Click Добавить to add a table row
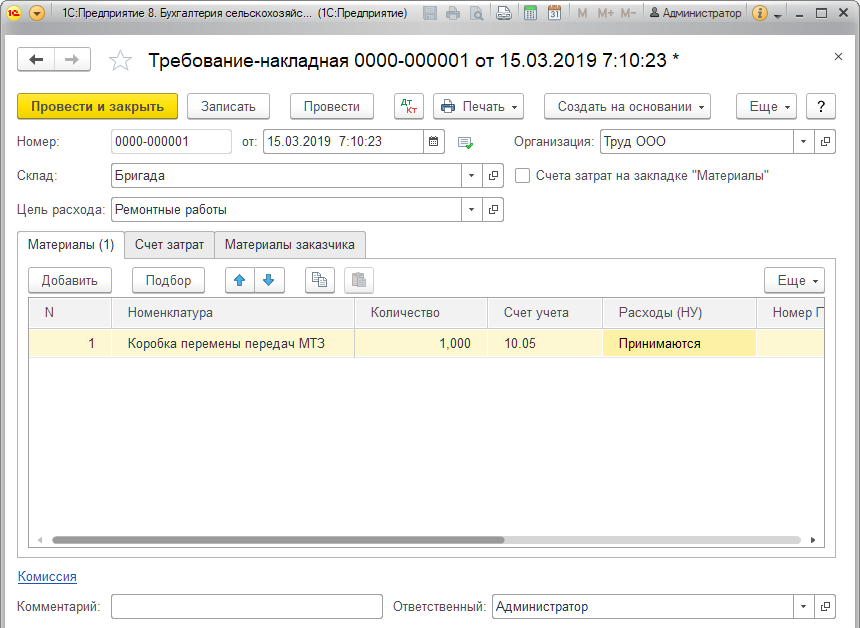This screenshot has width=860, height=628. 70,280
